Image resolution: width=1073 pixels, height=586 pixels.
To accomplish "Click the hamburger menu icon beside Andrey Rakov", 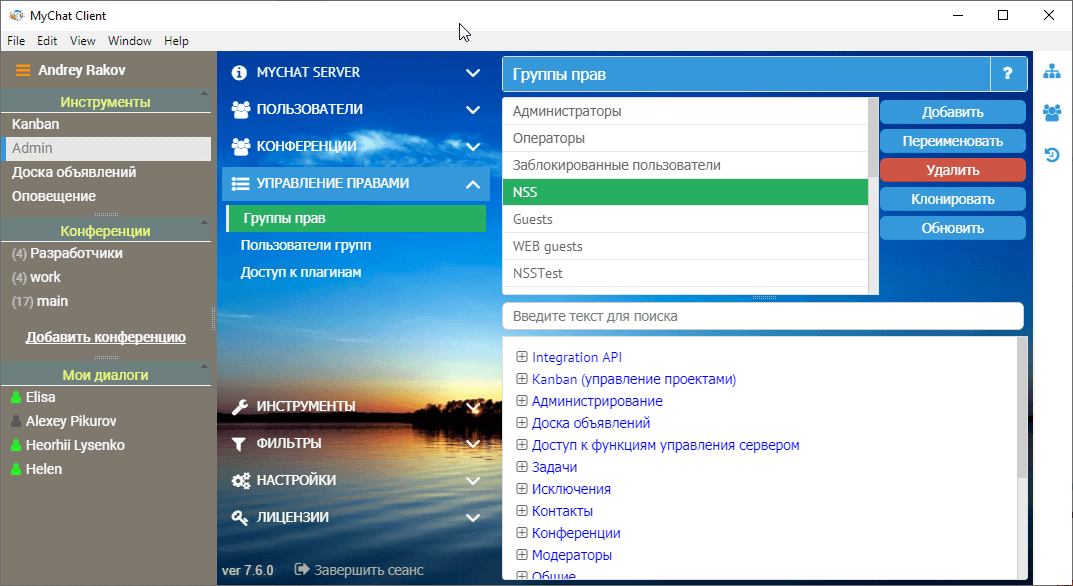I will [x=22, y=71].
